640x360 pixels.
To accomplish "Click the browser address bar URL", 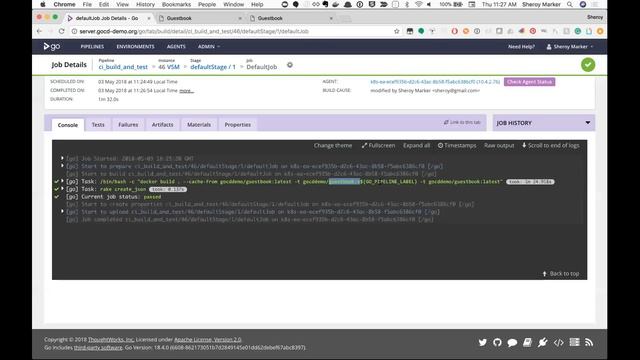I will tap(194, 31).
